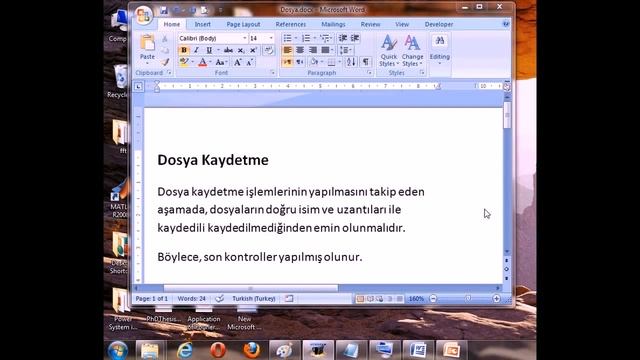
Task: Click macro recording icon in status bar
Action: [x=289, y=299]
